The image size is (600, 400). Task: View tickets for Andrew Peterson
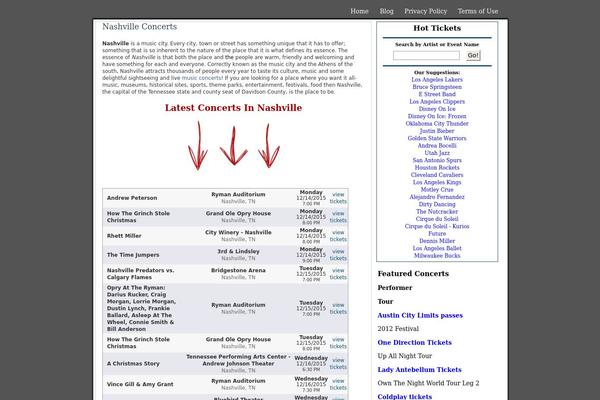338,198
